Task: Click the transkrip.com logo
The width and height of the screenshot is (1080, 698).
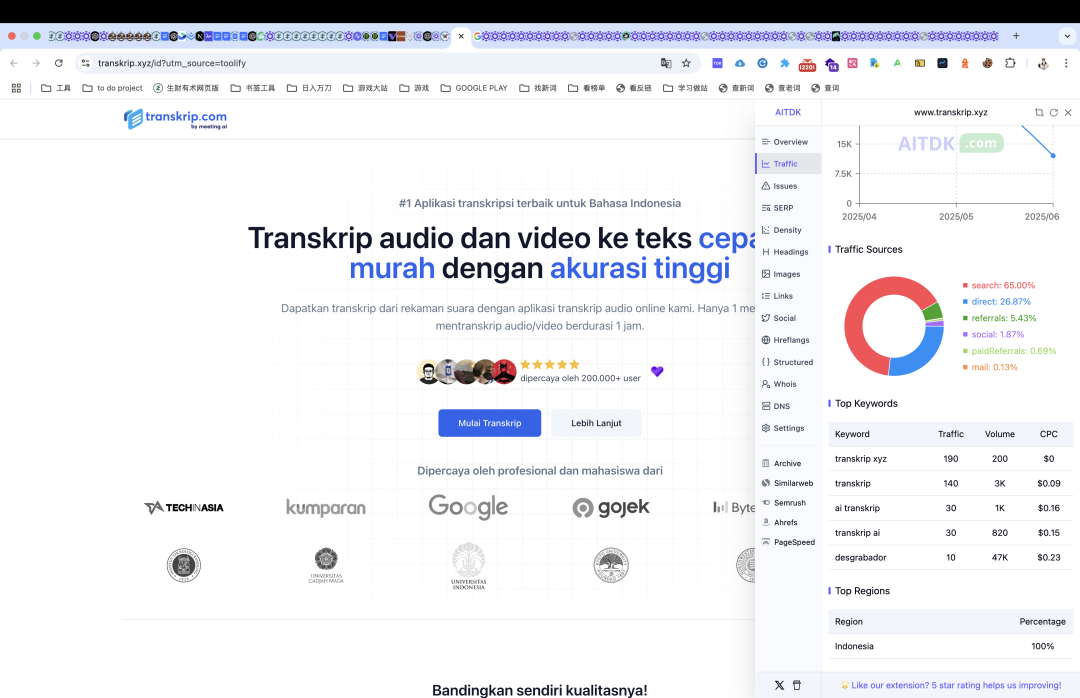Action: [176, 119]
